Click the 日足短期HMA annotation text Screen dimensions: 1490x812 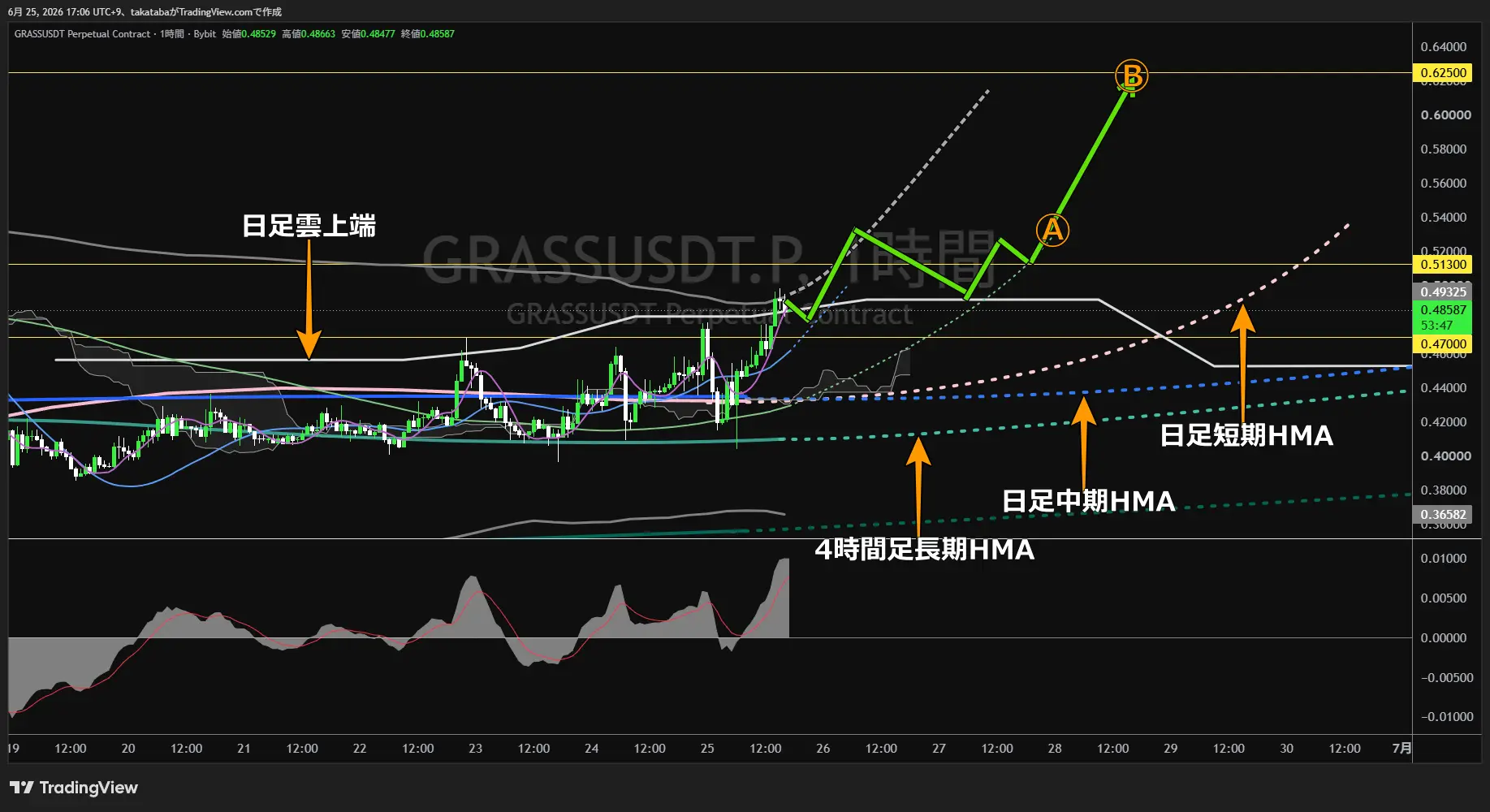click(x=1246, y=435)
